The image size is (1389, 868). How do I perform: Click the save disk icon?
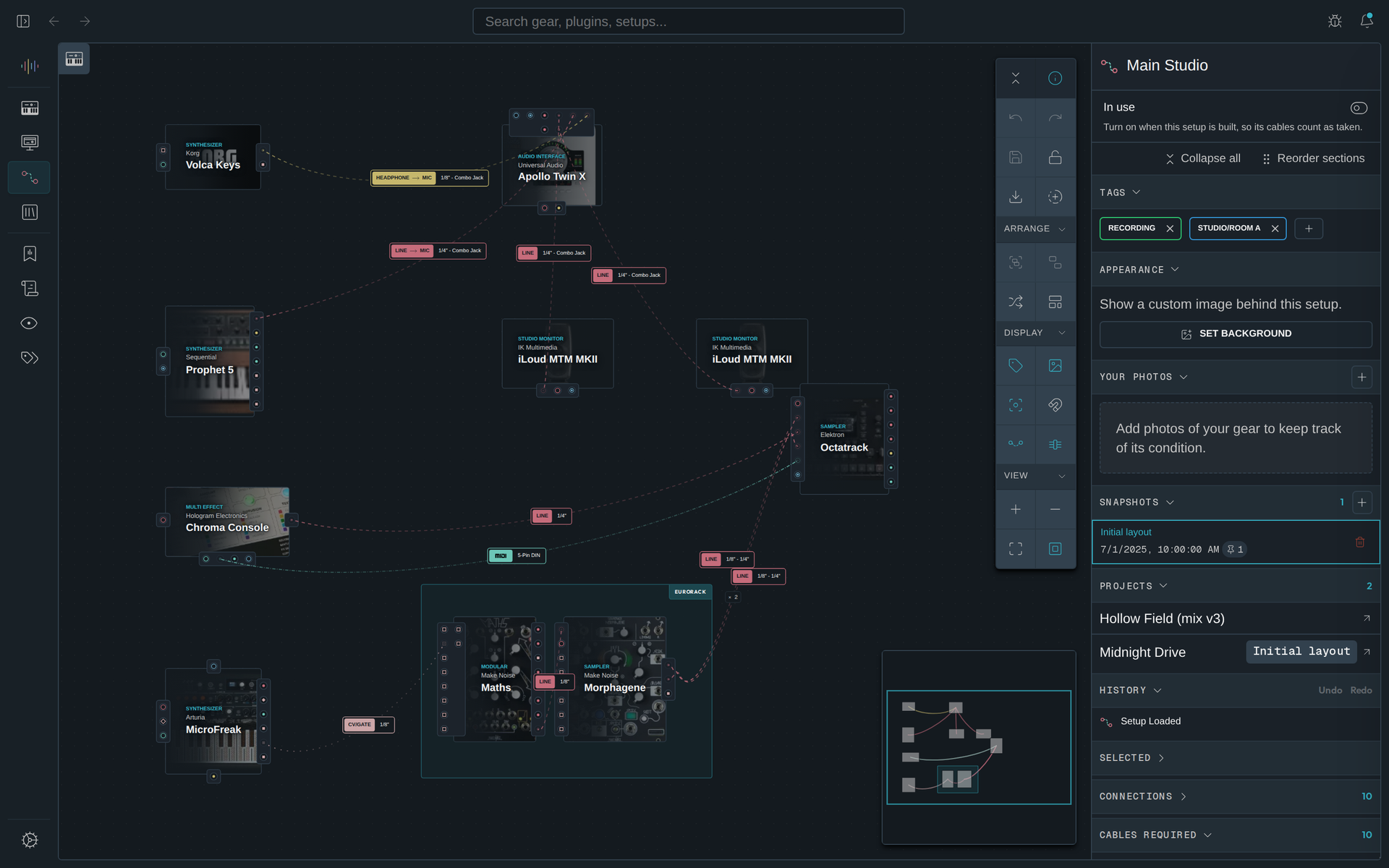(1016, 157)
